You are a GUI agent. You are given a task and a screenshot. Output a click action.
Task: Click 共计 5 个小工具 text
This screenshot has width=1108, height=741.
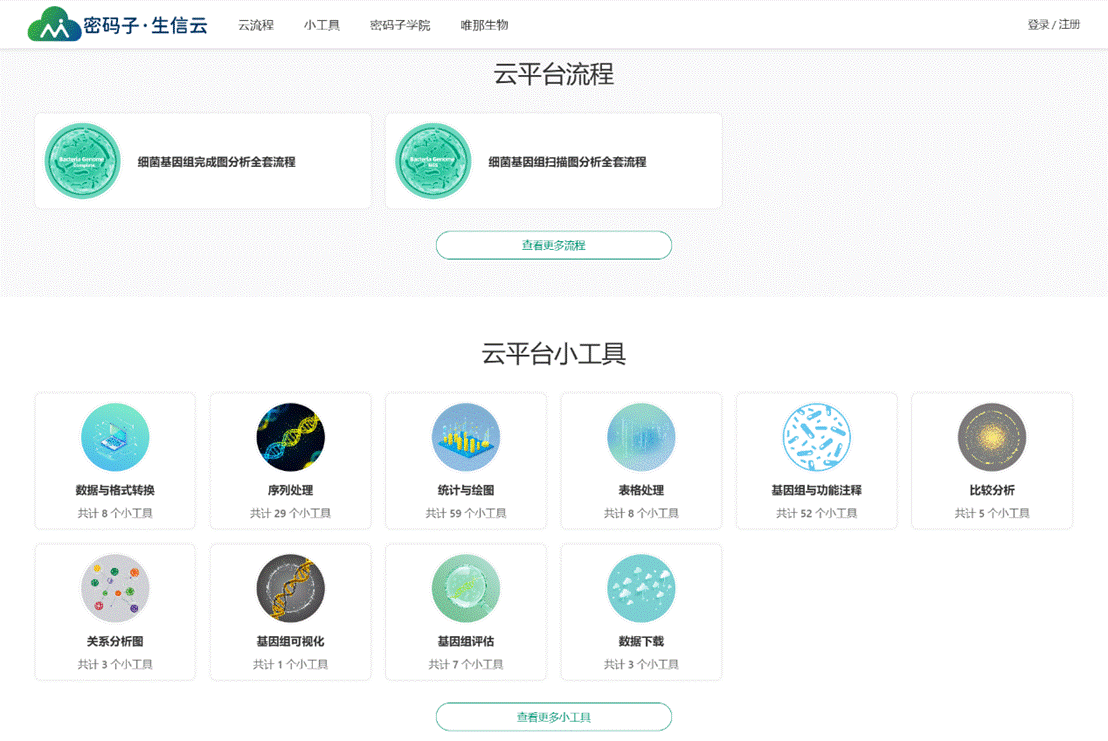[992, 514]
